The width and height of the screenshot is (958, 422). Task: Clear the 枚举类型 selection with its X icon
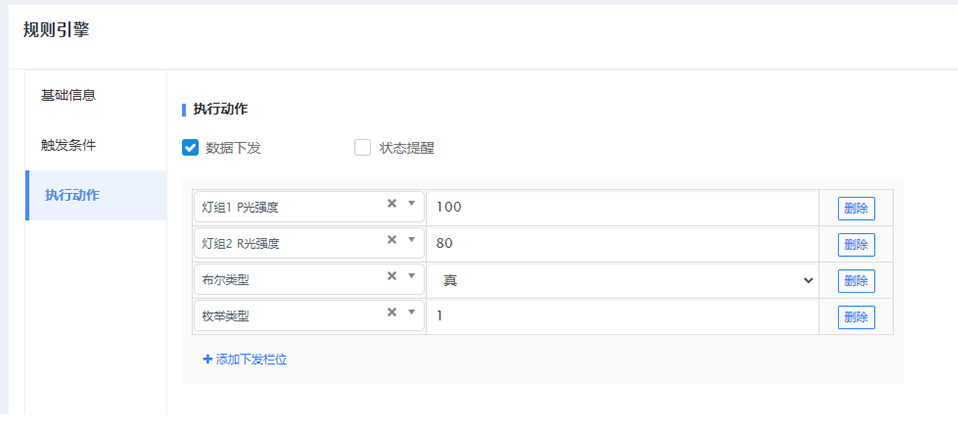(x=392, y=312)
